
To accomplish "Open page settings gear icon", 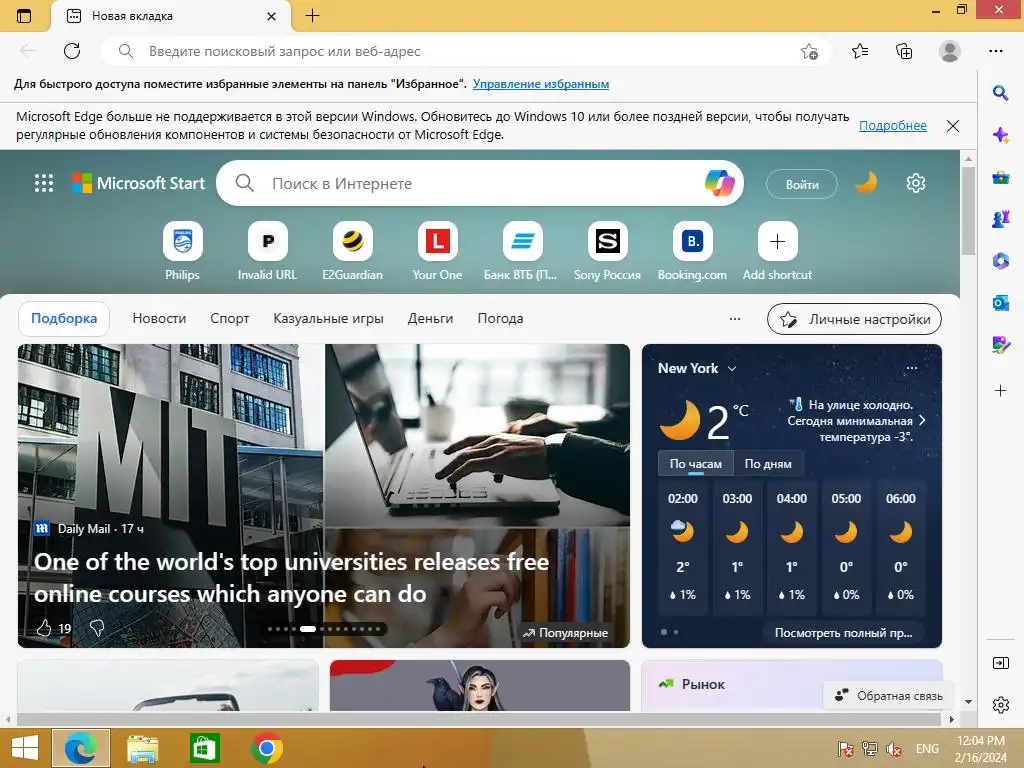I will [x=916, y=184].
